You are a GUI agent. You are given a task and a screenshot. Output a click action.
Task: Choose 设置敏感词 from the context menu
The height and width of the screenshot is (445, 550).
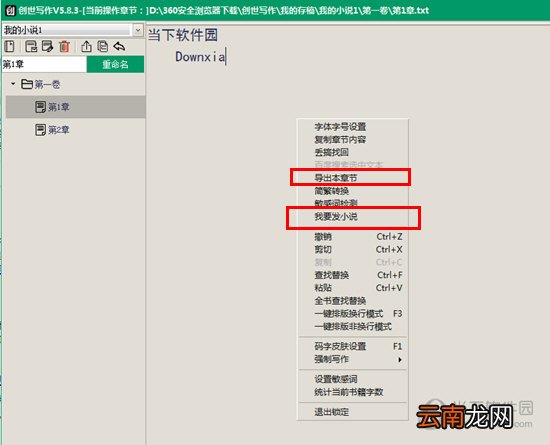353,379
